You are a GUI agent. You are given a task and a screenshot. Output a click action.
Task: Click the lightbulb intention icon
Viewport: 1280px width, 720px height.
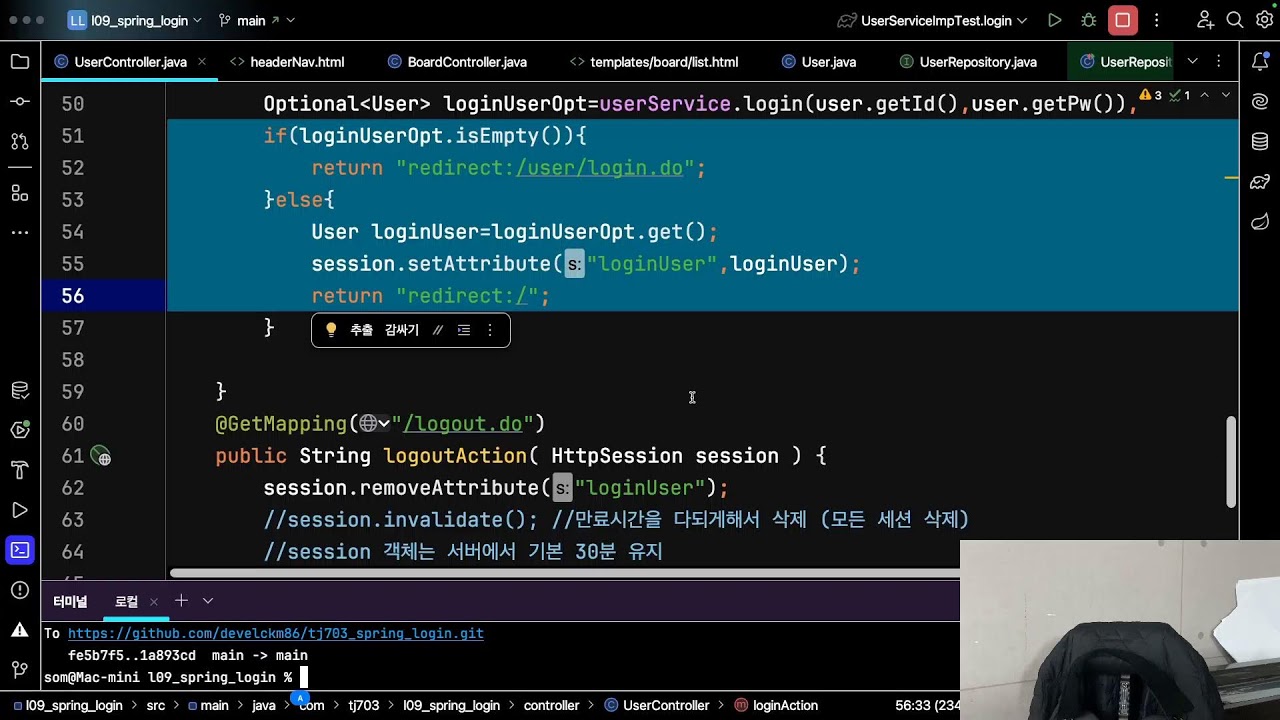tap(331, 330)
